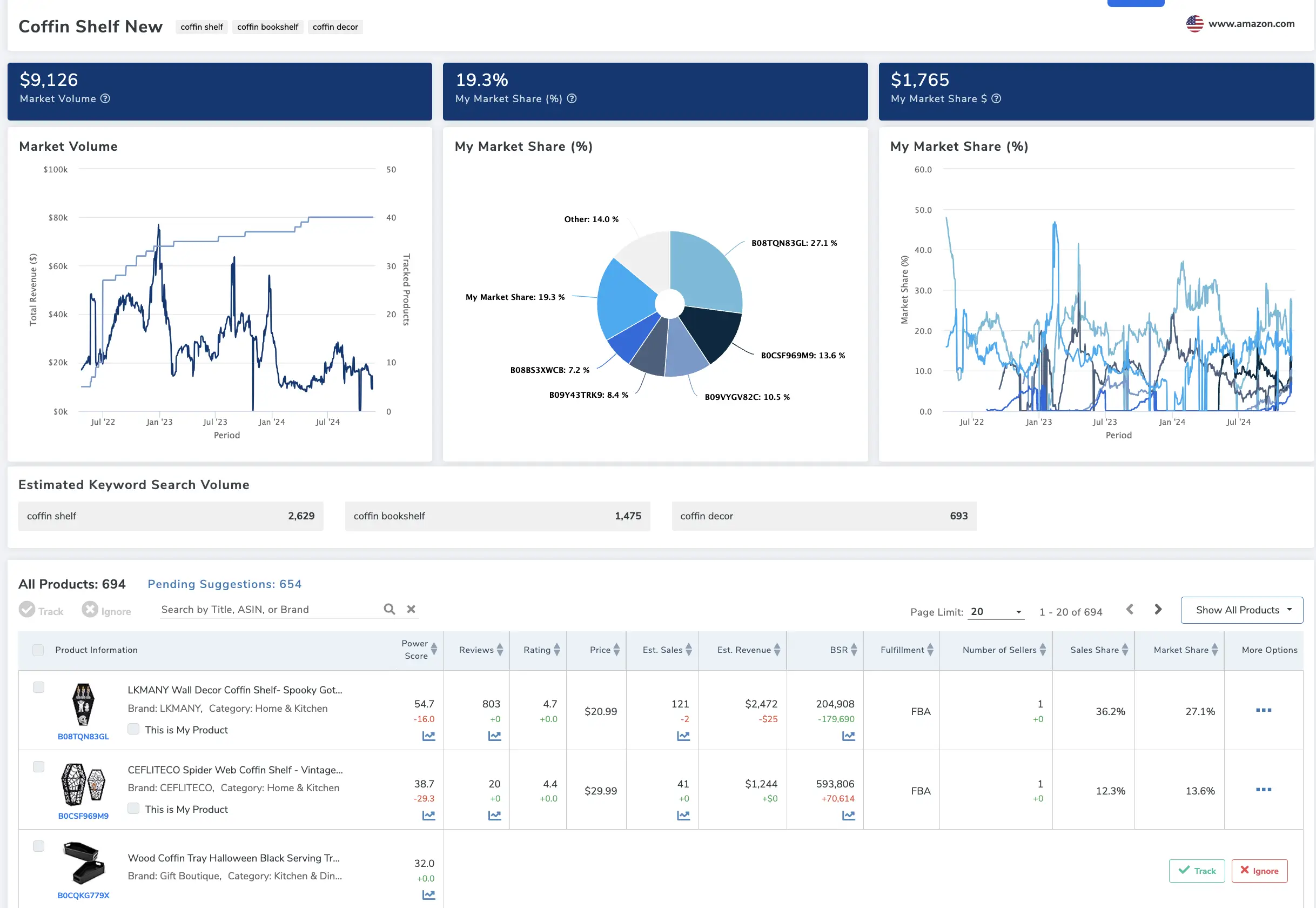This screenshot has width=1316, height=908.
Task: Click the 'coffin shelf' keyword tag
Action: click(x=202, y=26)
